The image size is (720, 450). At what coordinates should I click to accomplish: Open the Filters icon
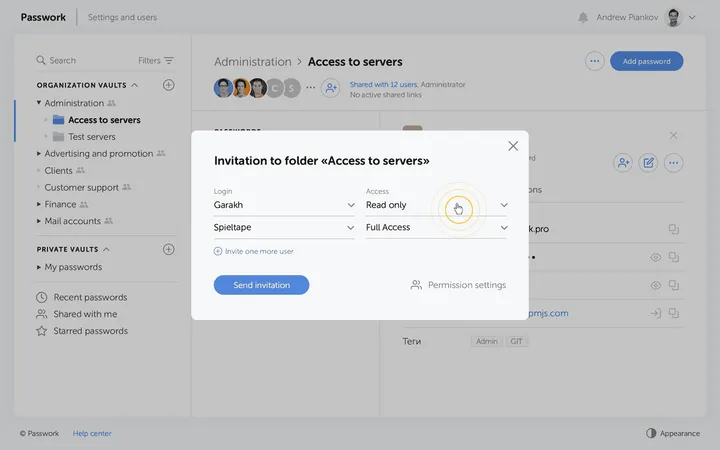coord(169,61)
